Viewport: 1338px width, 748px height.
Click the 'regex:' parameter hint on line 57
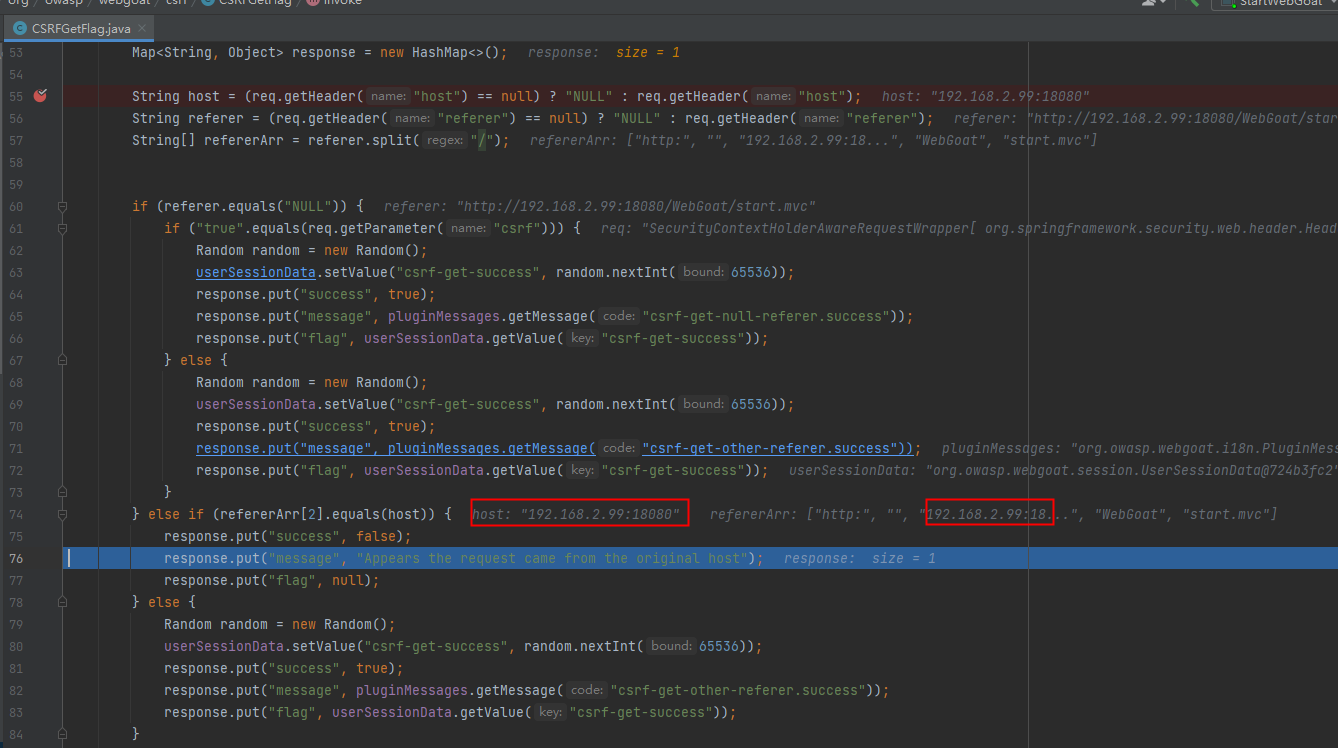(x=446, y=140)
